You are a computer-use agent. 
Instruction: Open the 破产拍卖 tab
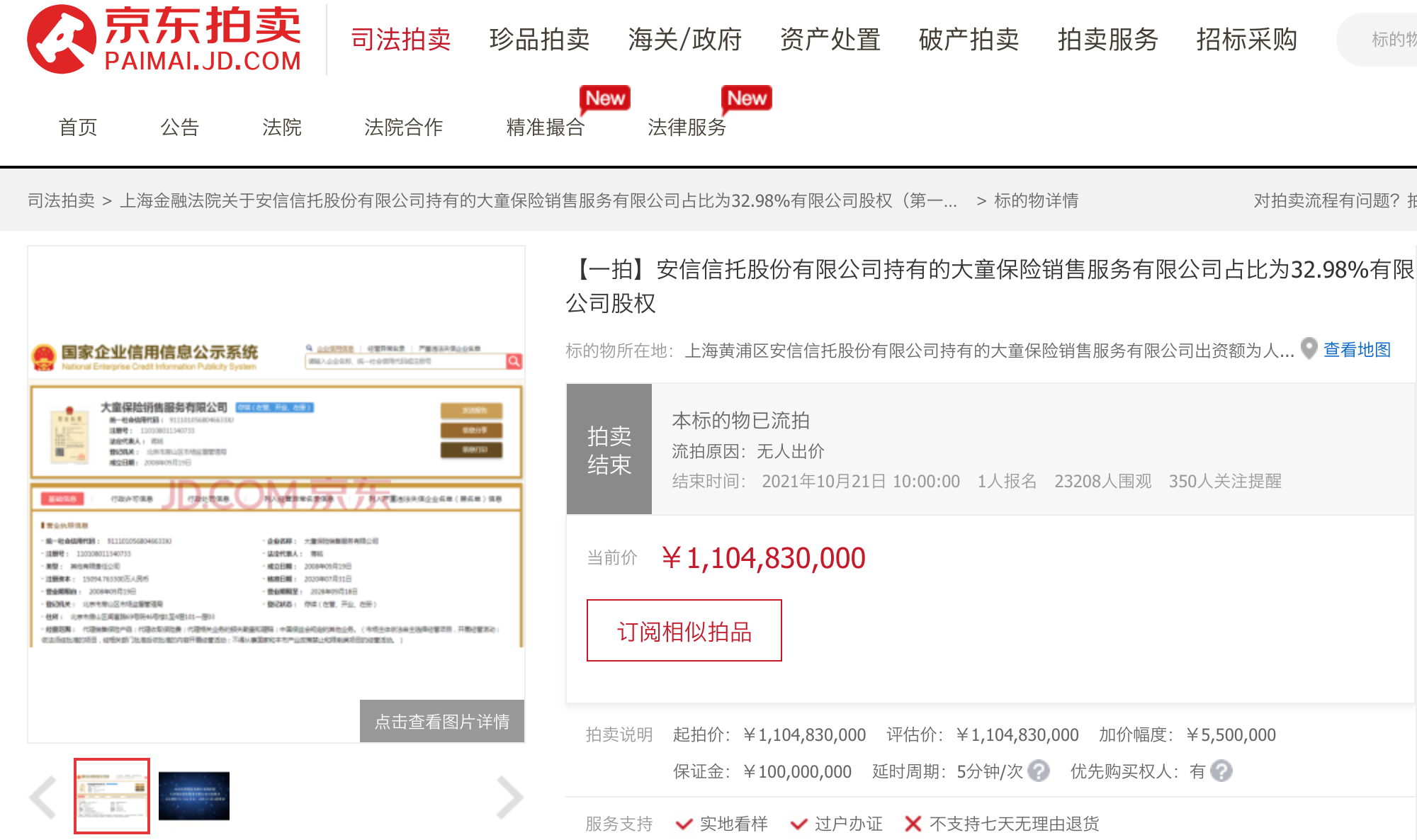pos(969,39)
